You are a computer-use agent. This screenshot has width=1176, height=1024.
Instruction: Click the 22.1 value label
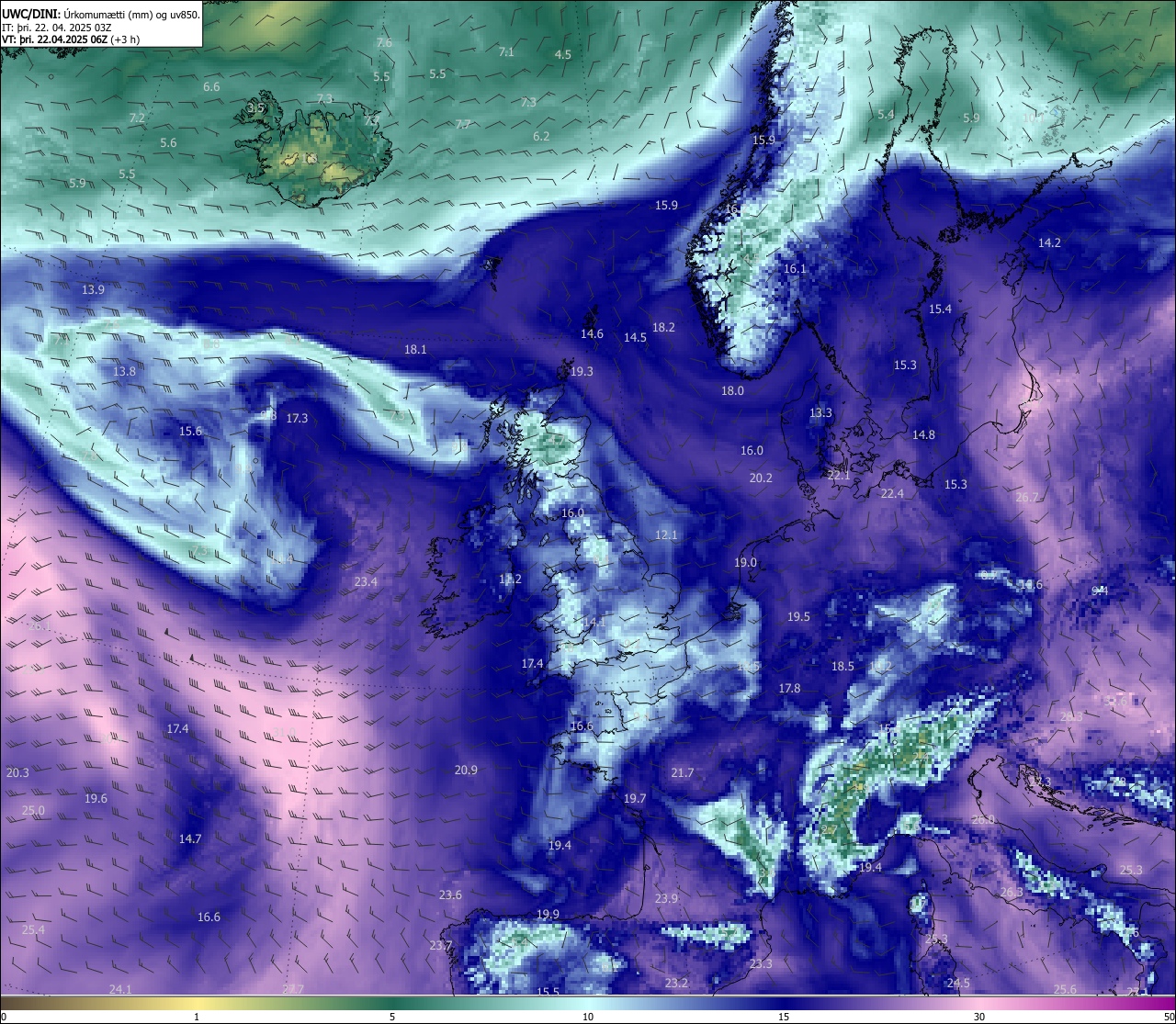pos(839,476)
